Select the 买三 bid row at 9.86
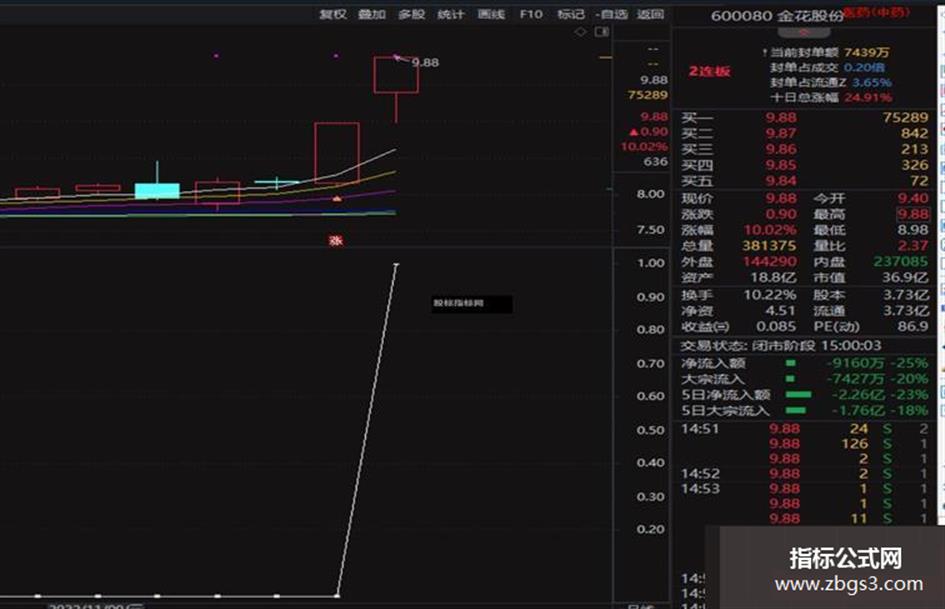Screen dimensions: 945x609 point(805,149)
